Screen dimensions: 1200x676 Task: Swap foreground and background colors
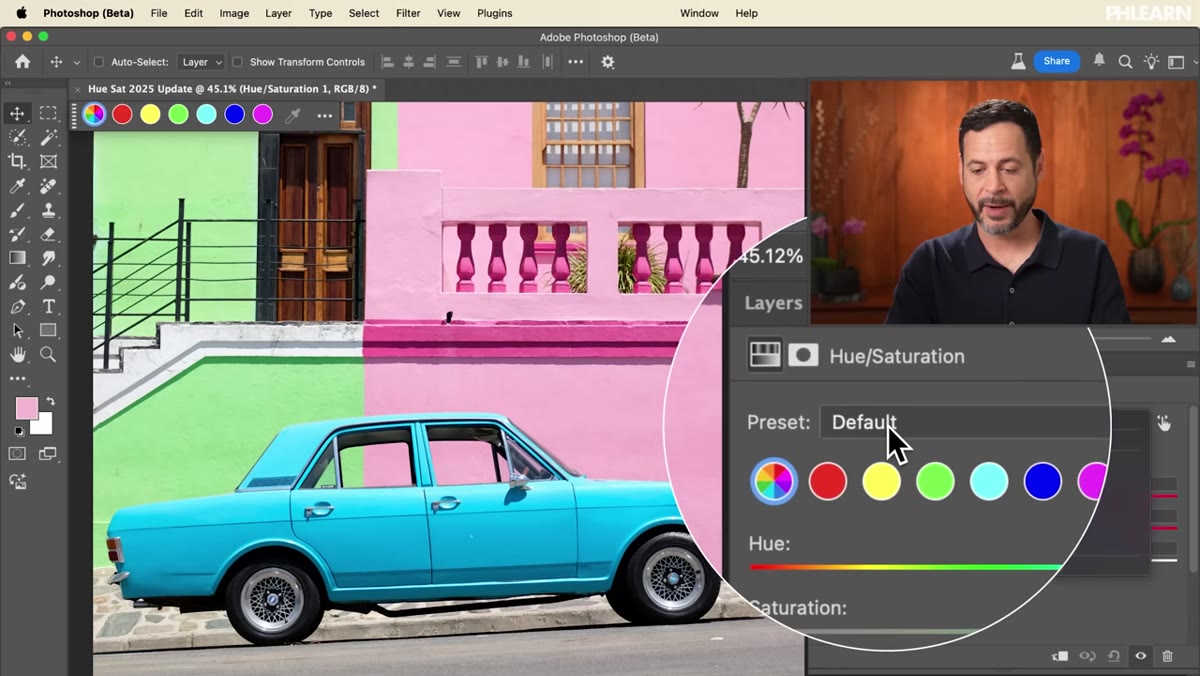(49, 402)
